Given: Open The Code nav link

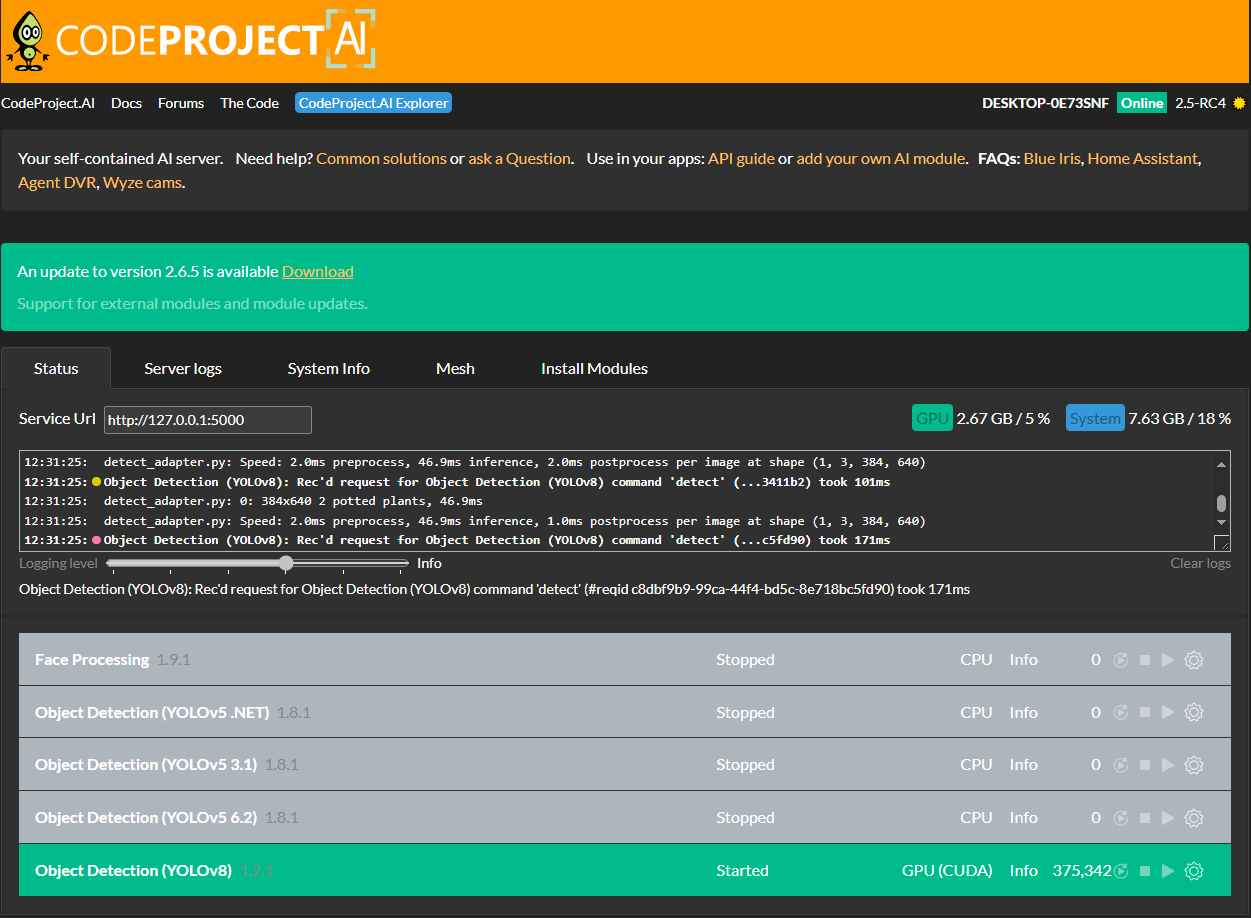Looking at the screenshot, I should coord(249,103).
